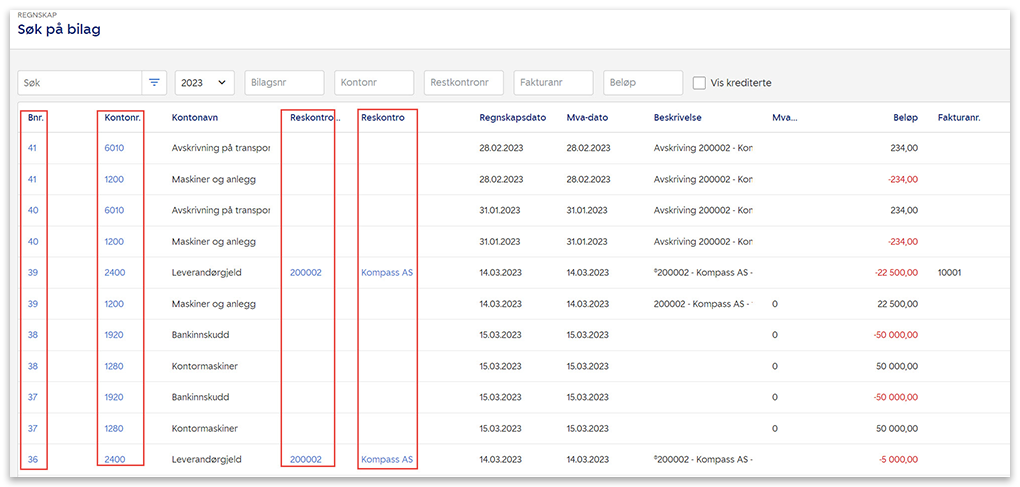Click the filter icon in the search box
This screenshot has width=1020, height=487.
coord(154,83)
